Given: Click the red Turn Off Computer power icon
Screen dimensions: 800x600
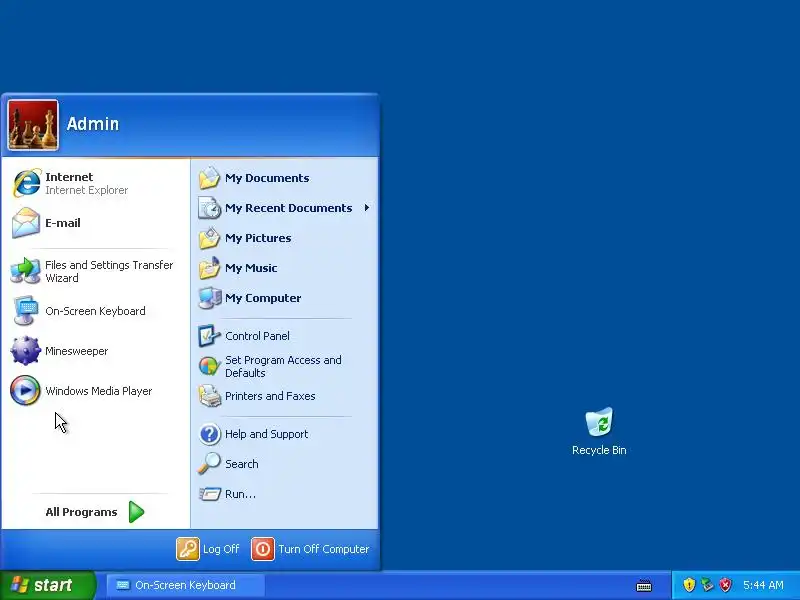Looking at the screenshot, I should click(263, 549).
